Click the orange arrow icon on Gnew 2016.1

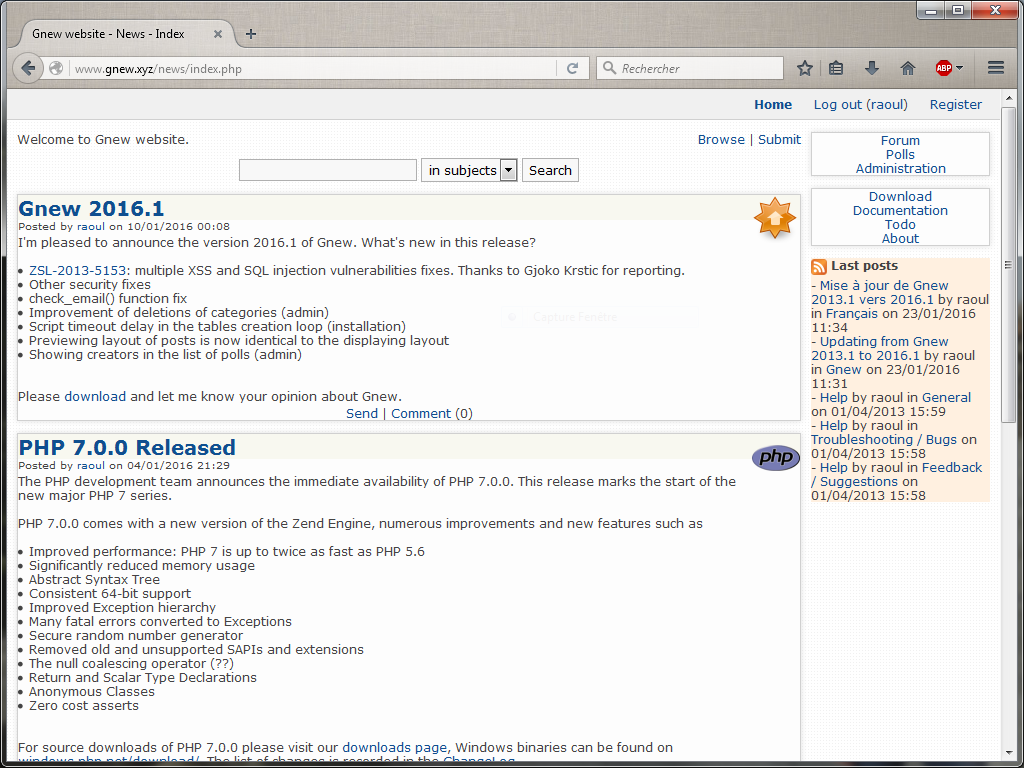coord(775,218)
